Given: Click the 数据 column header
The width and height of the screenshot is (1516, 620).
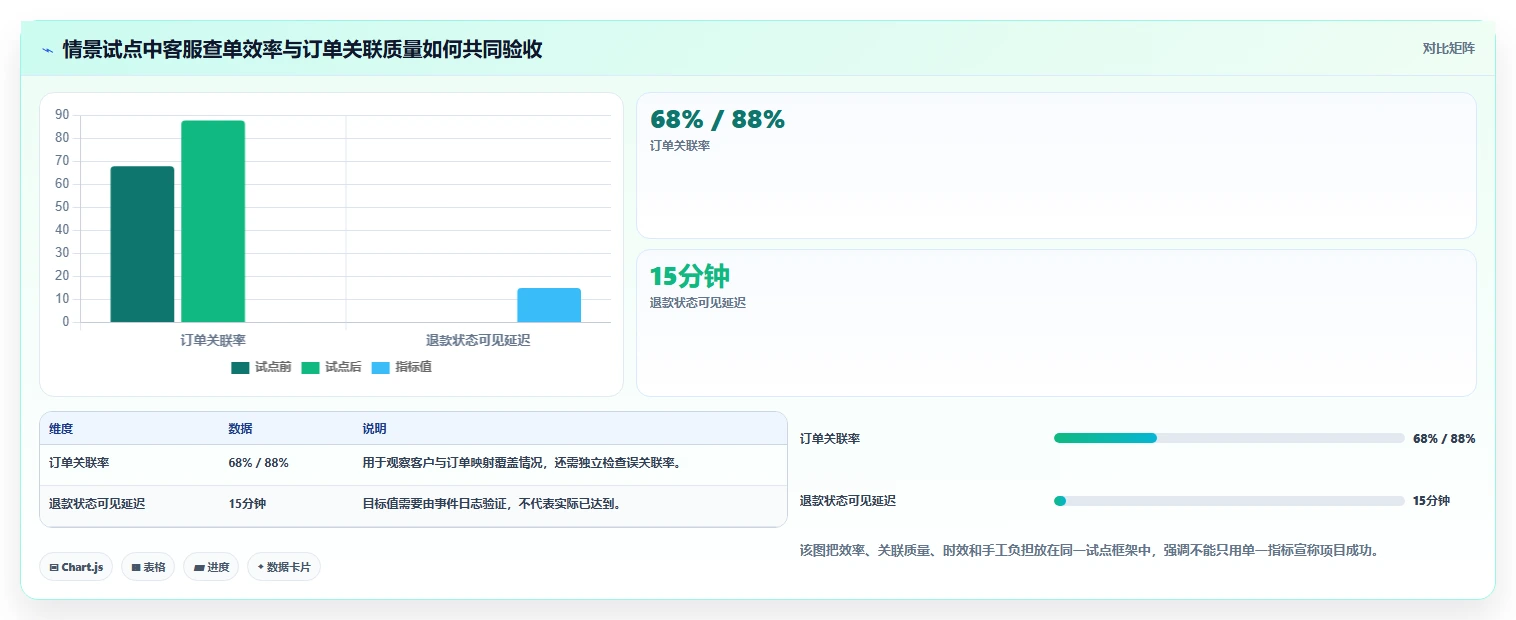Looking at the screenshot, I should [240, 429].
